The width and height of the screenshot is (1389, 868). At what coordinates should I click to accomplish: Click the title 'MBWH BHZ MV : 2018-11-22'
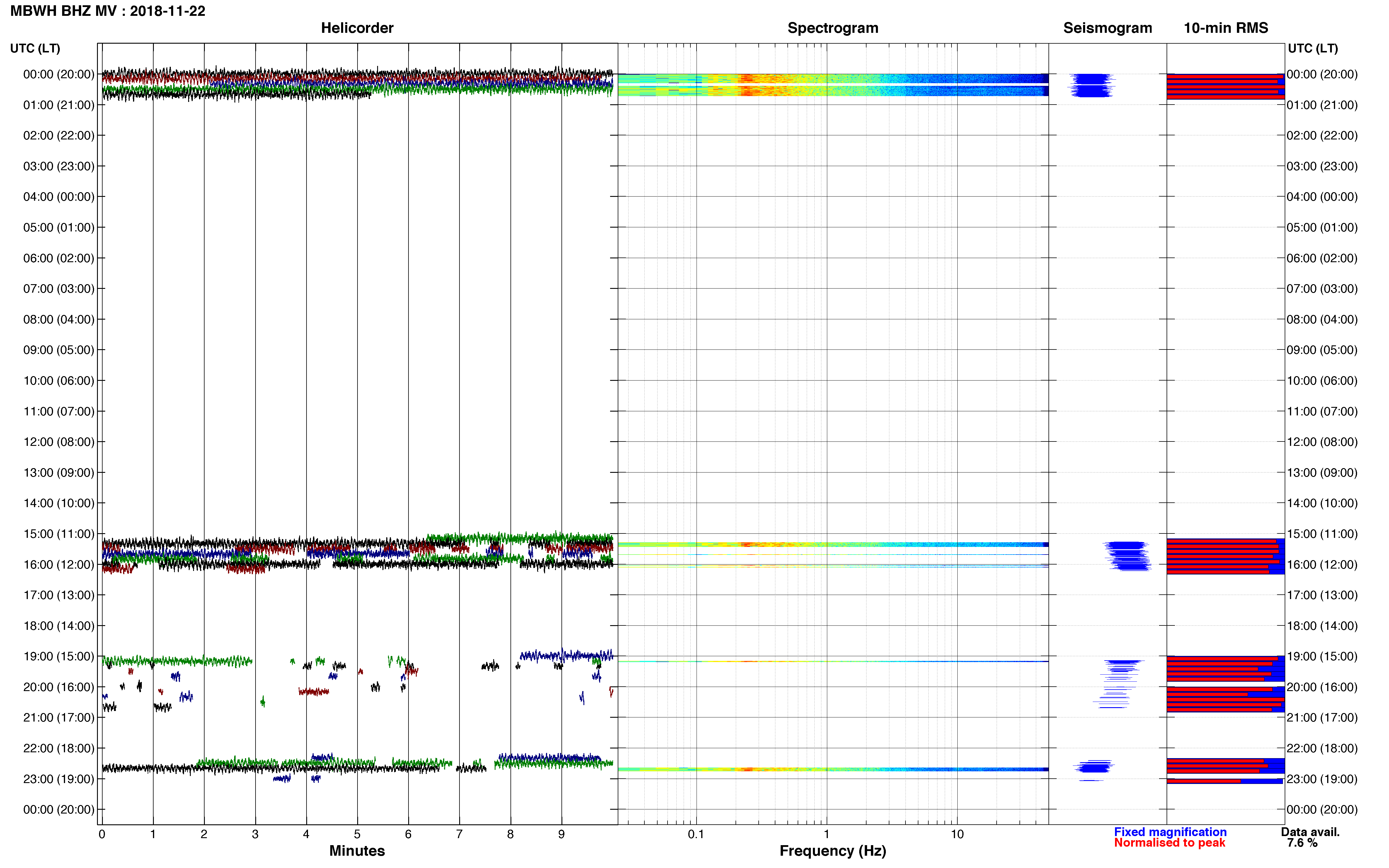point(107,11)
